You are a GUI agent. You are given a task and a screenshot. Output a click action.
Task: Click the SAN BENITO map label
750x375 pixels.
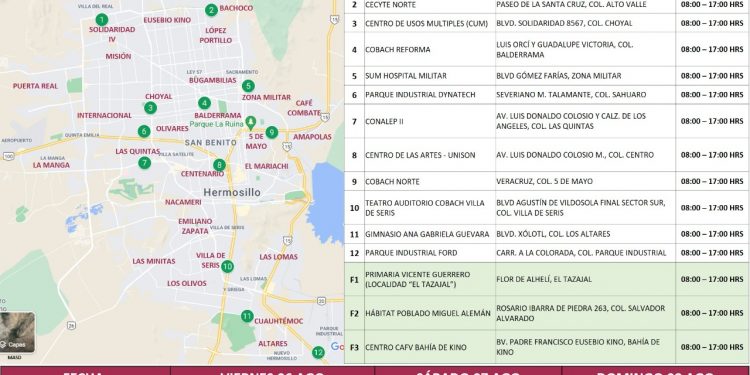pos(210,143)
